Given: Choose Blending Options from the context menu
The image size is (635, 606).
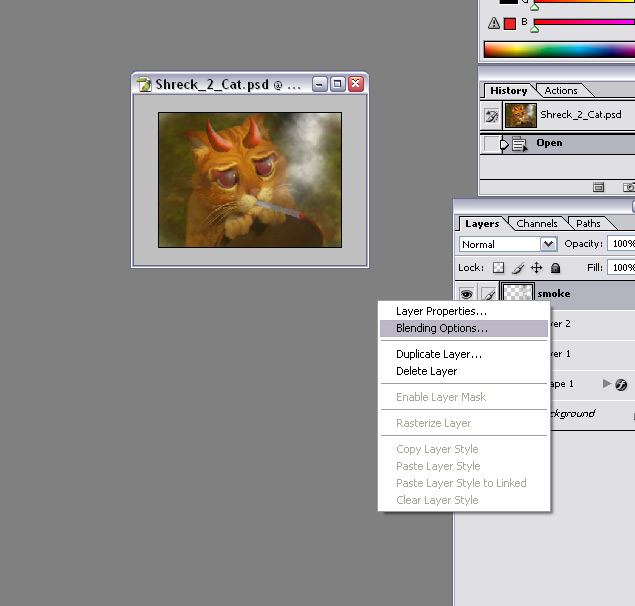Looking at the screenshot, I should click(464, 329).
